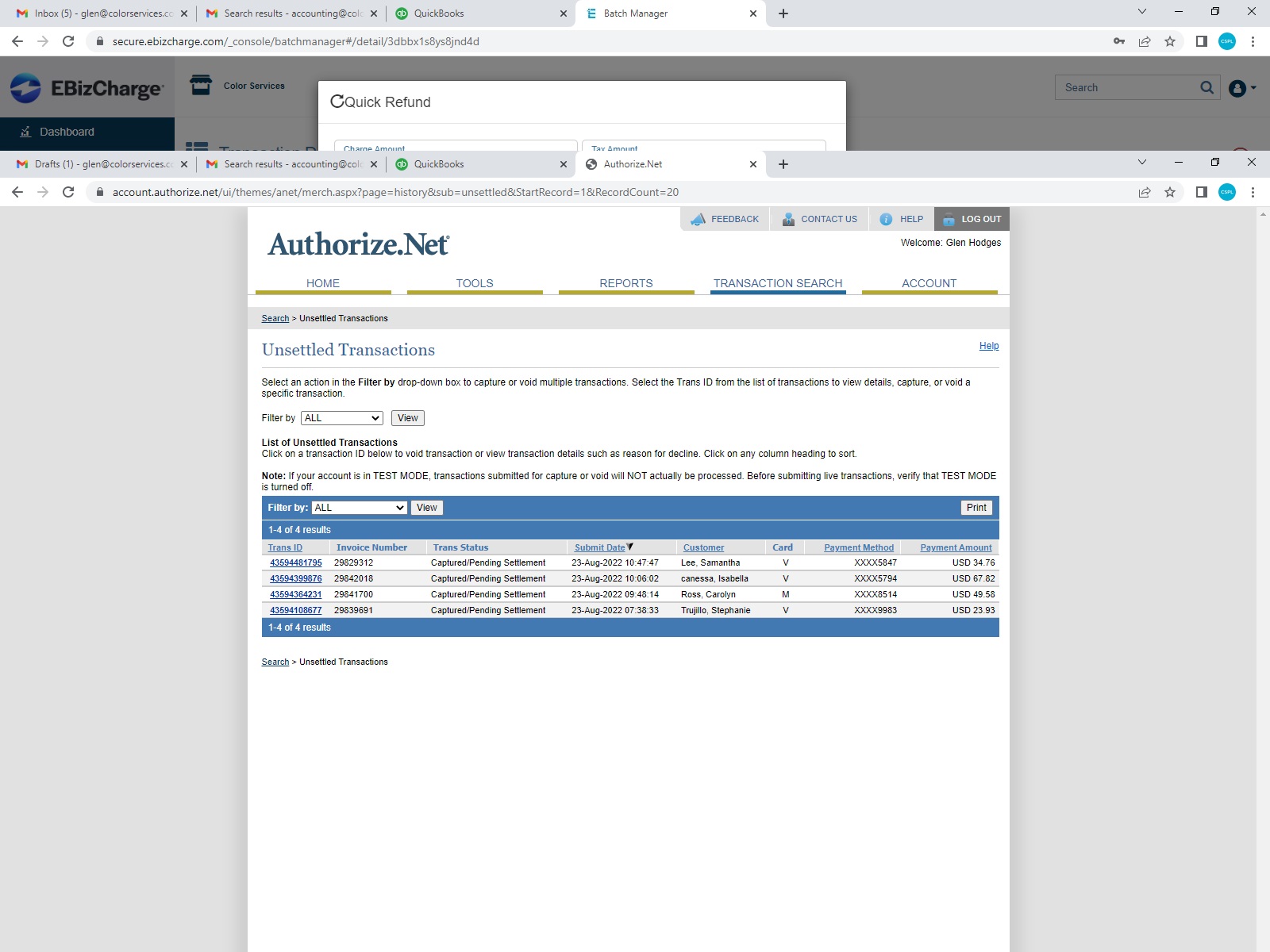
Task: Expand the upper Filter by dropdown
Action: pyautogui.click(x=342, y=418)
